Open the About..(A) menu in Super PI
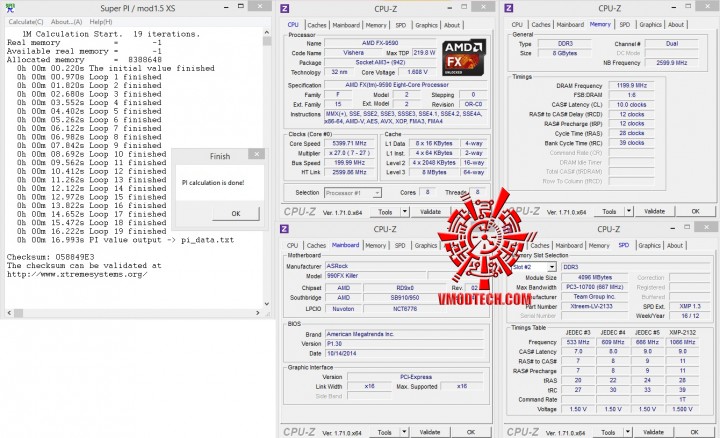The width and height of the screenshot is (720, 438). (x=66, y=22)
